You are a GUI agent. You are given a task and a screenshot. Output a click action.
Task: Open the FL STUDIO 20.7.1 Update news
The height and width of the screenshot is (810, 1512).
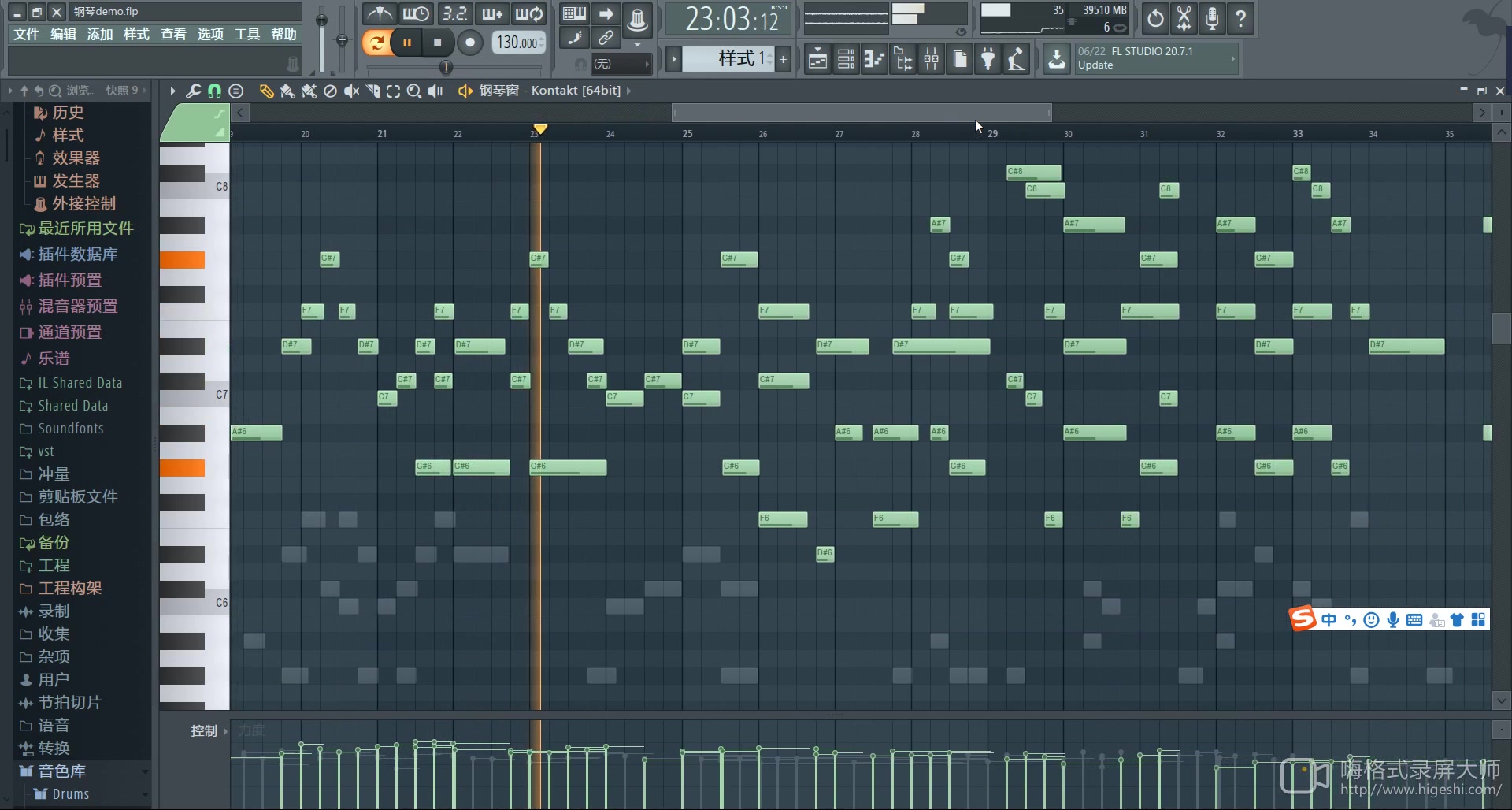coord(1154,58)
